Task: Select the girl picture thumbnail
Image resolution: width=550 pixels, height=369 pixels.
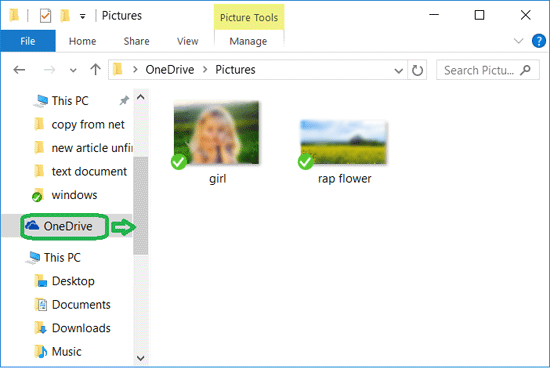Action: coord(216,132)
